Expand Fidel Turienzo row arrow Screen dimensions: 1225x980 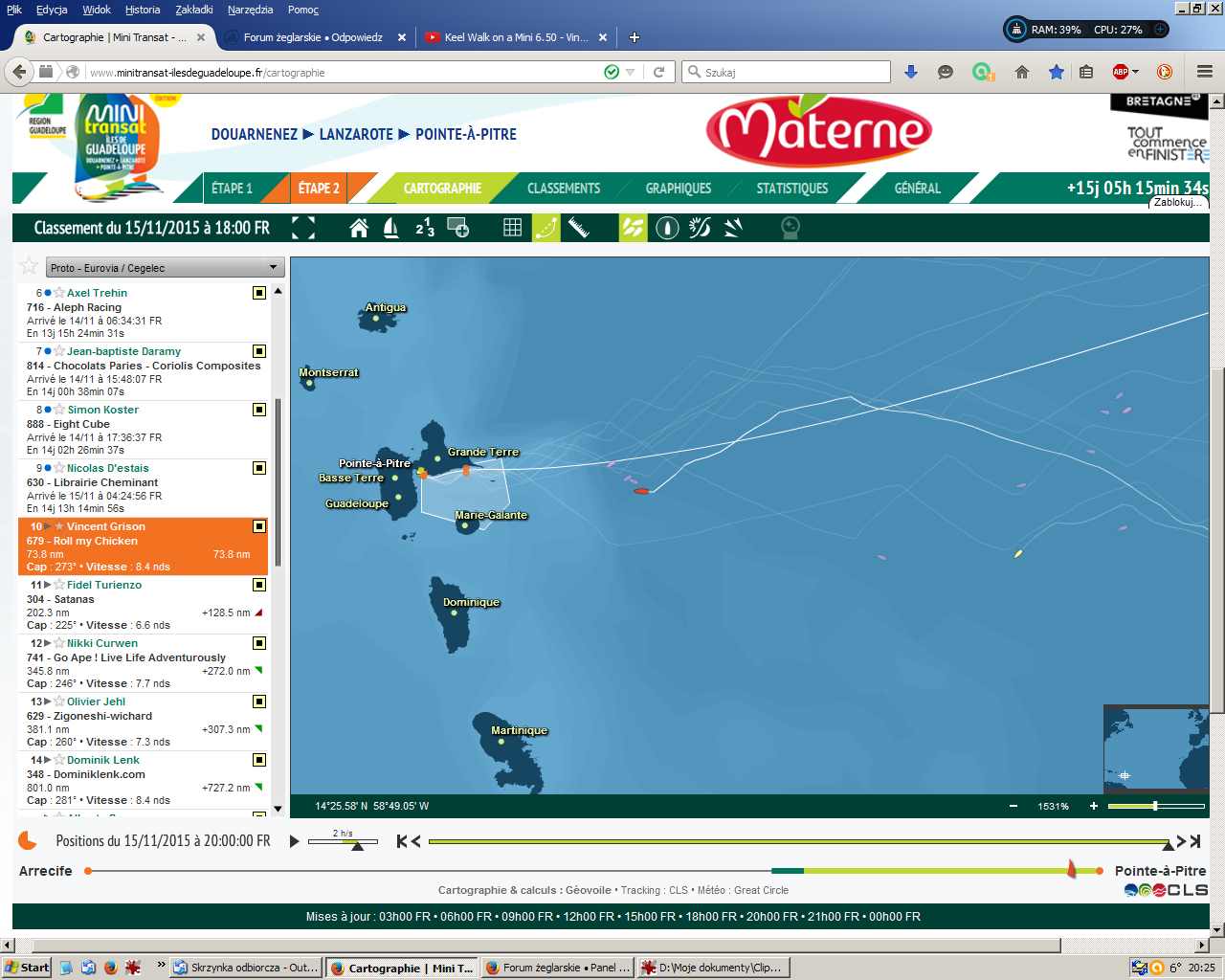tap(48, 585)
